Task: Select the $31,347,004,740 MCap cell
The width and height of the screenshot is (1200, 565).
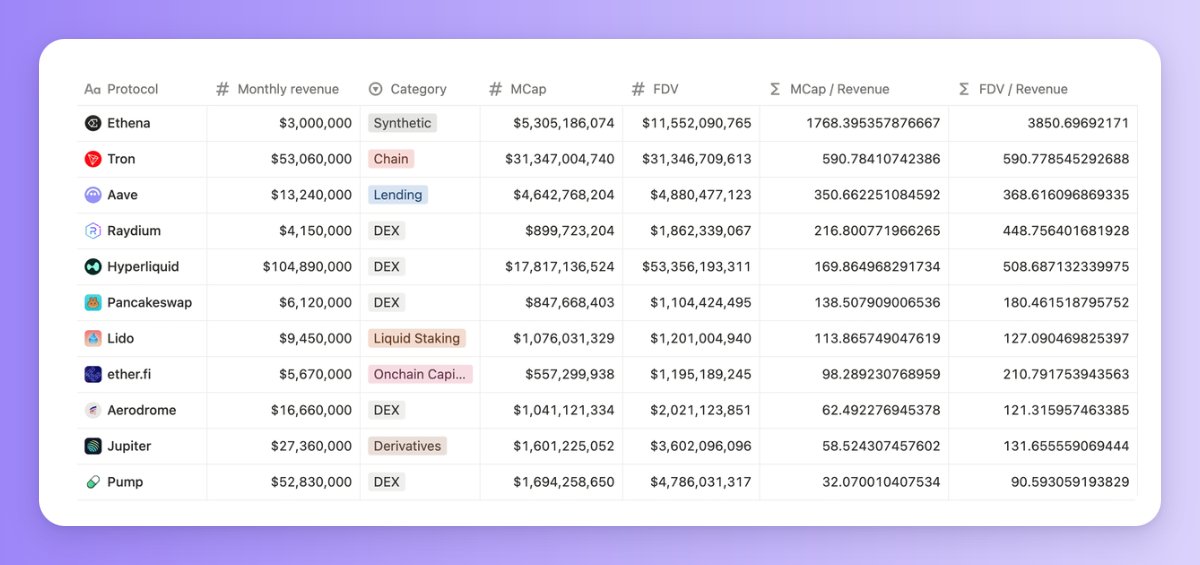Action: 551,159
